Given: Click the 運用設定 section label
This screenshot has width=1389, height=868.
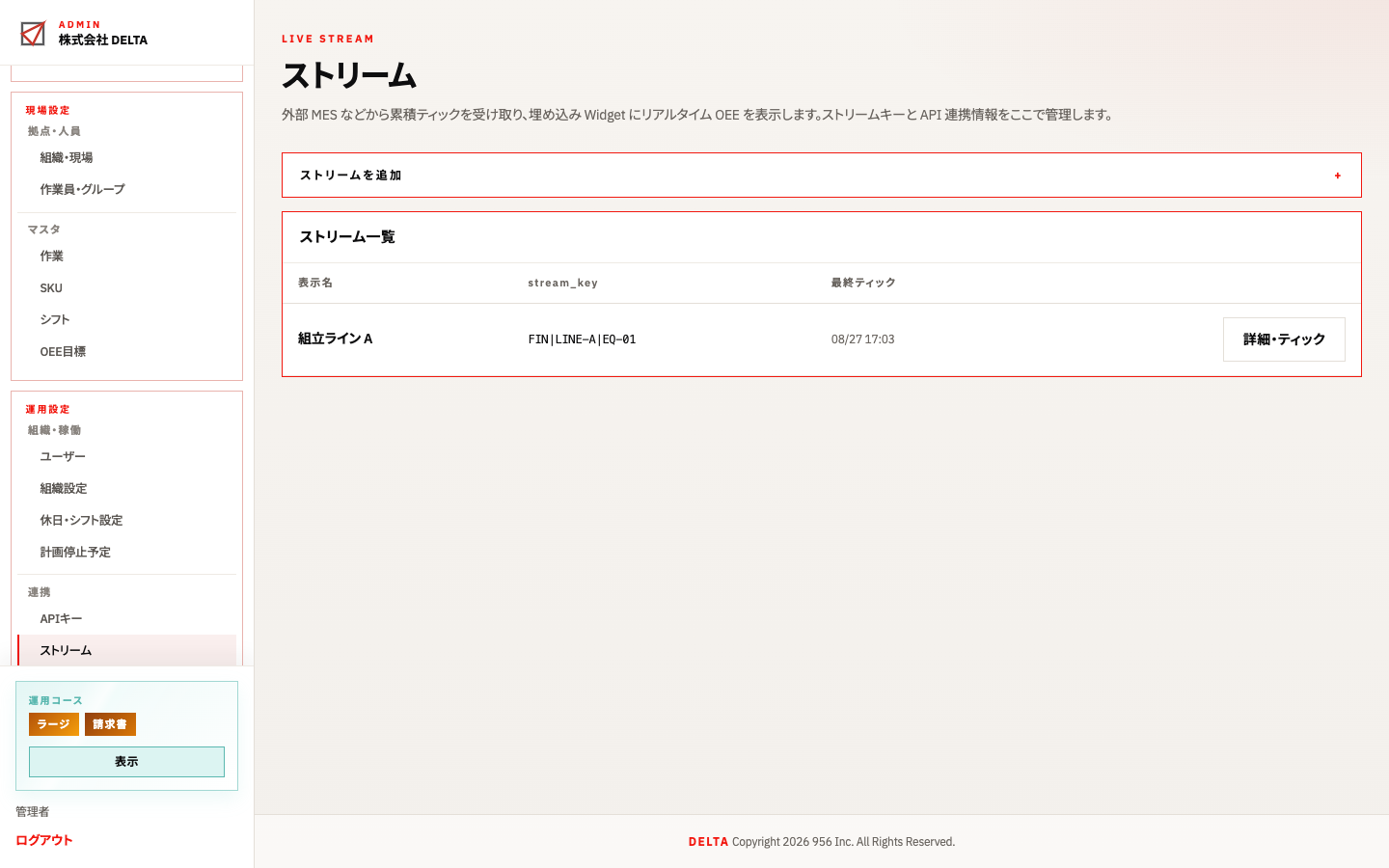Looking at the screenshot, I should [x=48, y=410].
